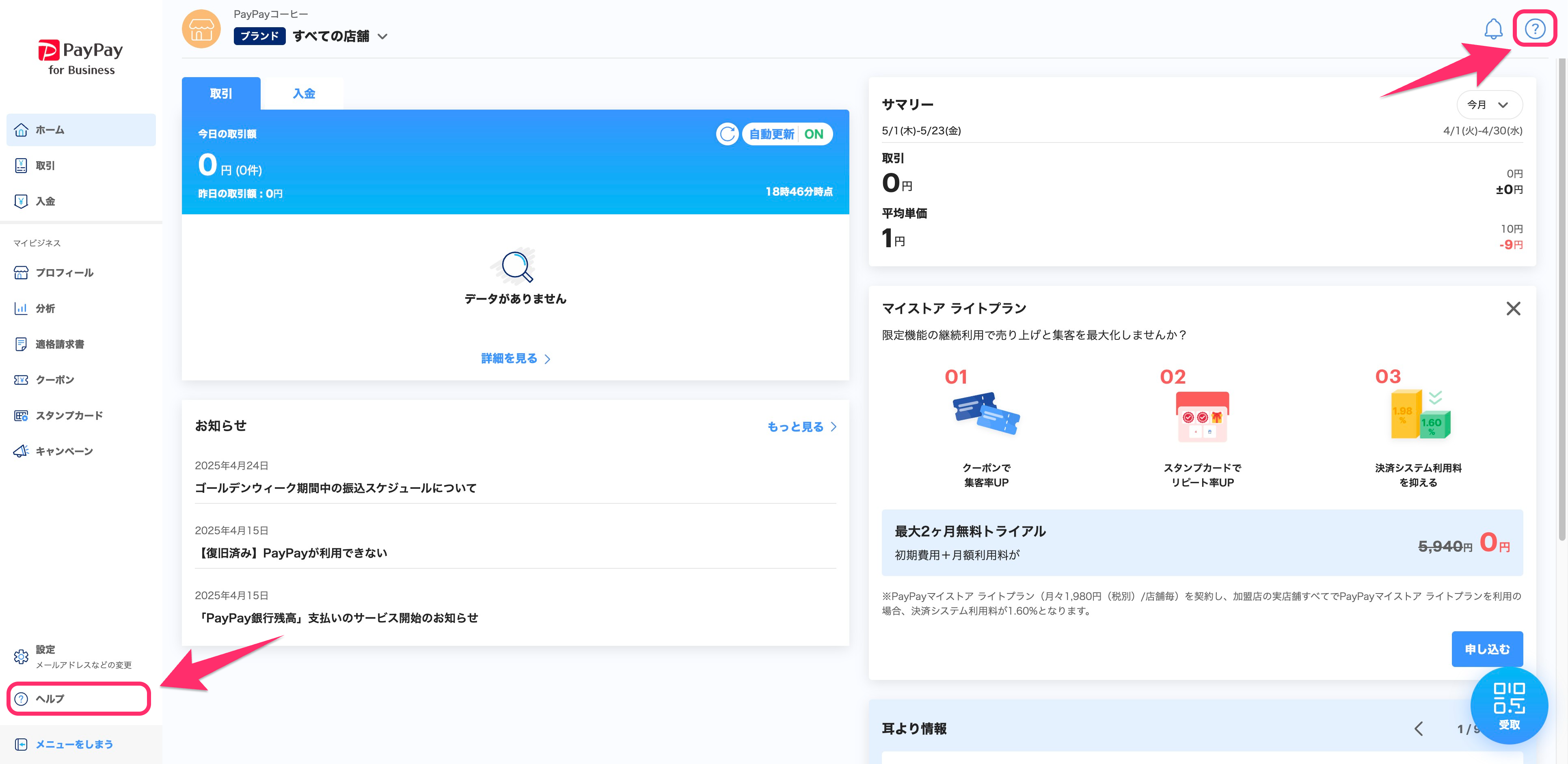
Task: Open the notifications bell icon
Action: pos(1492,28)
